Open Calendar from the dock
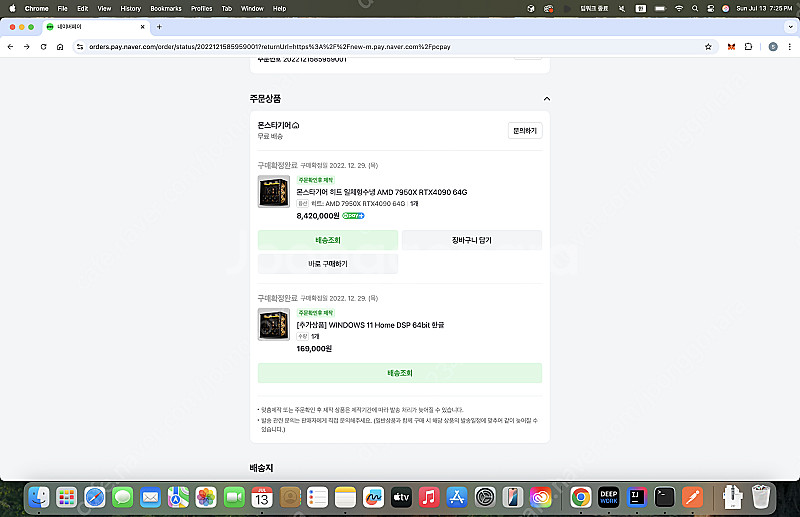This screenshot has width=800, height=517. 262,497
